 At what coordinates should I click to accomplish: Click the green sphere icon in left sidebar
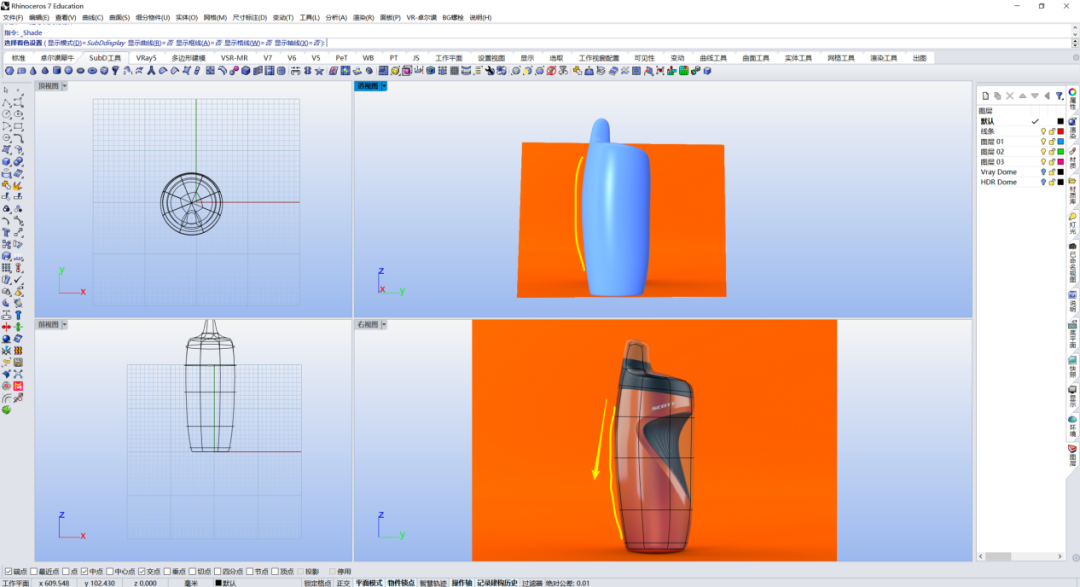[6, 410]
